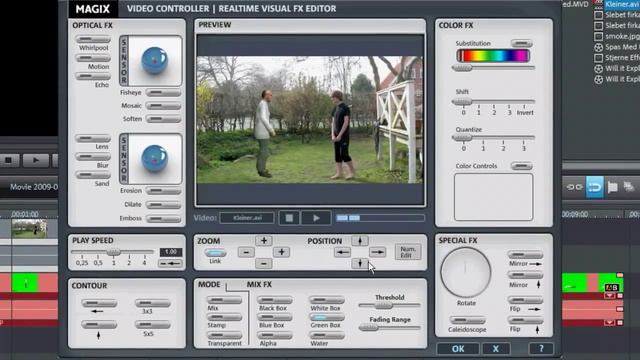Toggle the Motion optical effect
The width and height of the screenshot is (640, 360).
tap(93, 58)
